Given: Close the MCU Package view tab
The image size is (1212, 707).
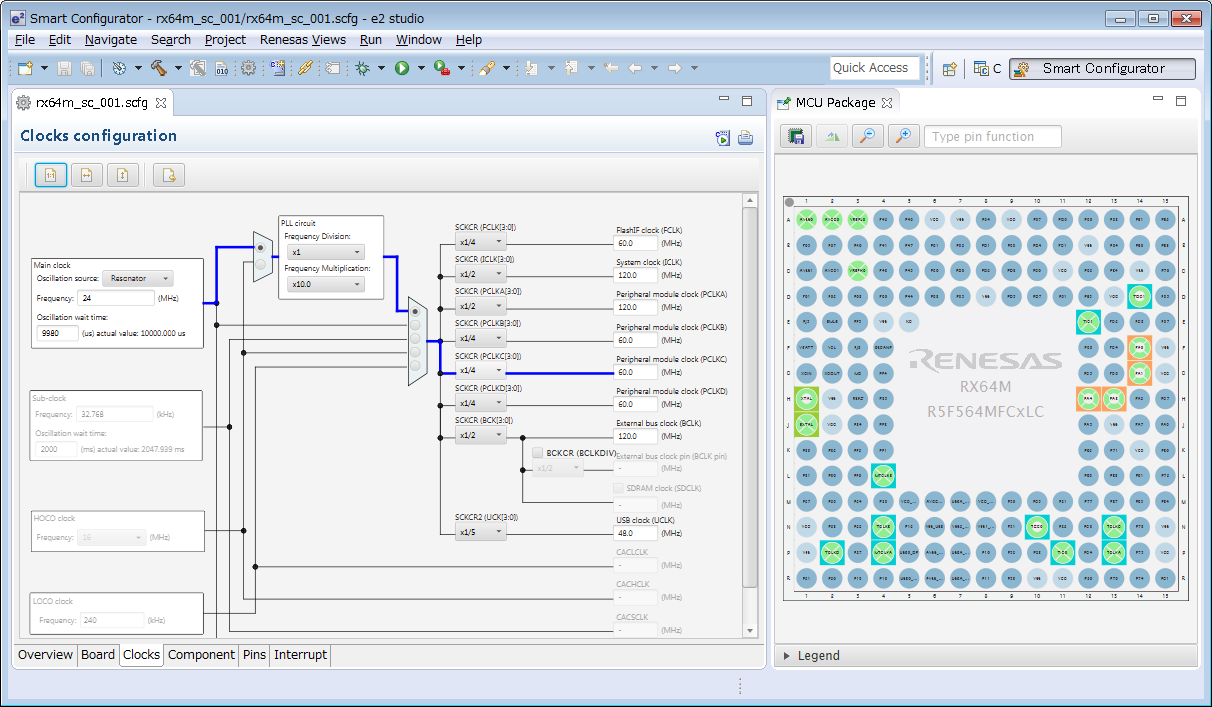Looking at the screenshot, I should pos(887,102).
